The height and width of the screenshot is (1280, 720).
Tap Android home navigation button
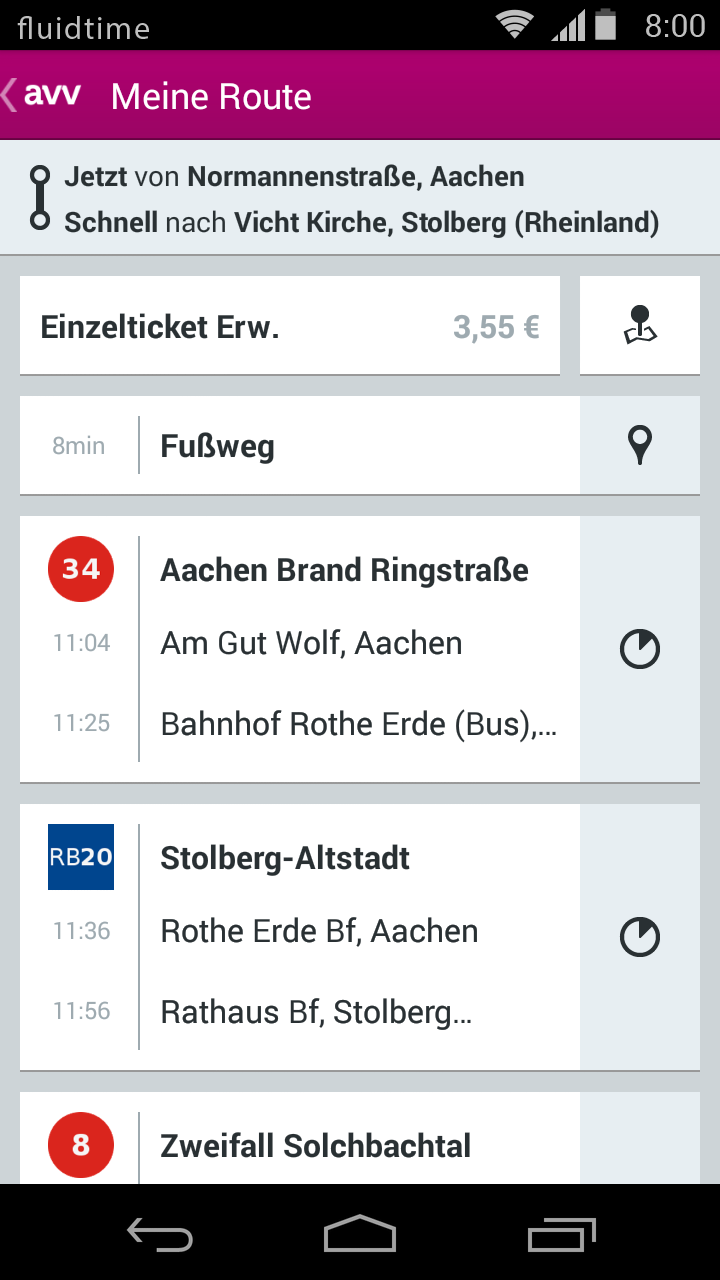360,1234
